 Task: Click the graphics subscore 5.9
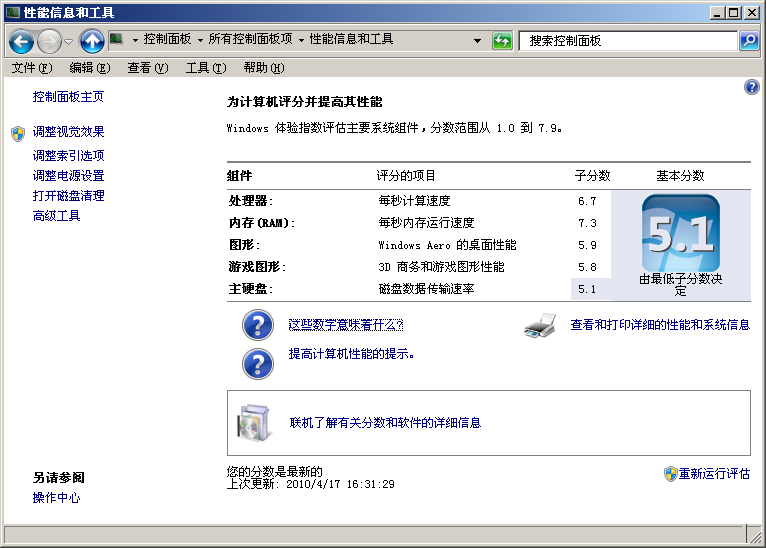(587, 245)
